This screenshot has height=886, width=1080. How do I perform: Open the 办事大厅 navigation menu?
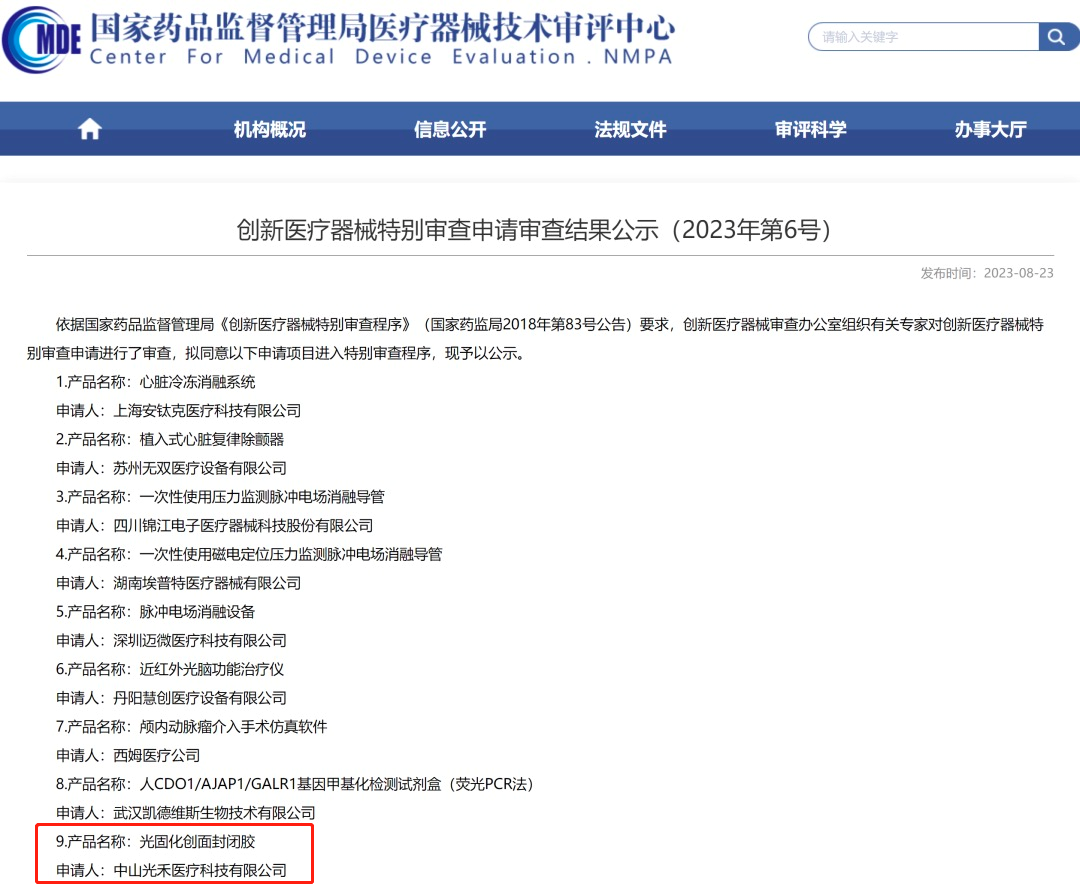[x=990, y=128]
